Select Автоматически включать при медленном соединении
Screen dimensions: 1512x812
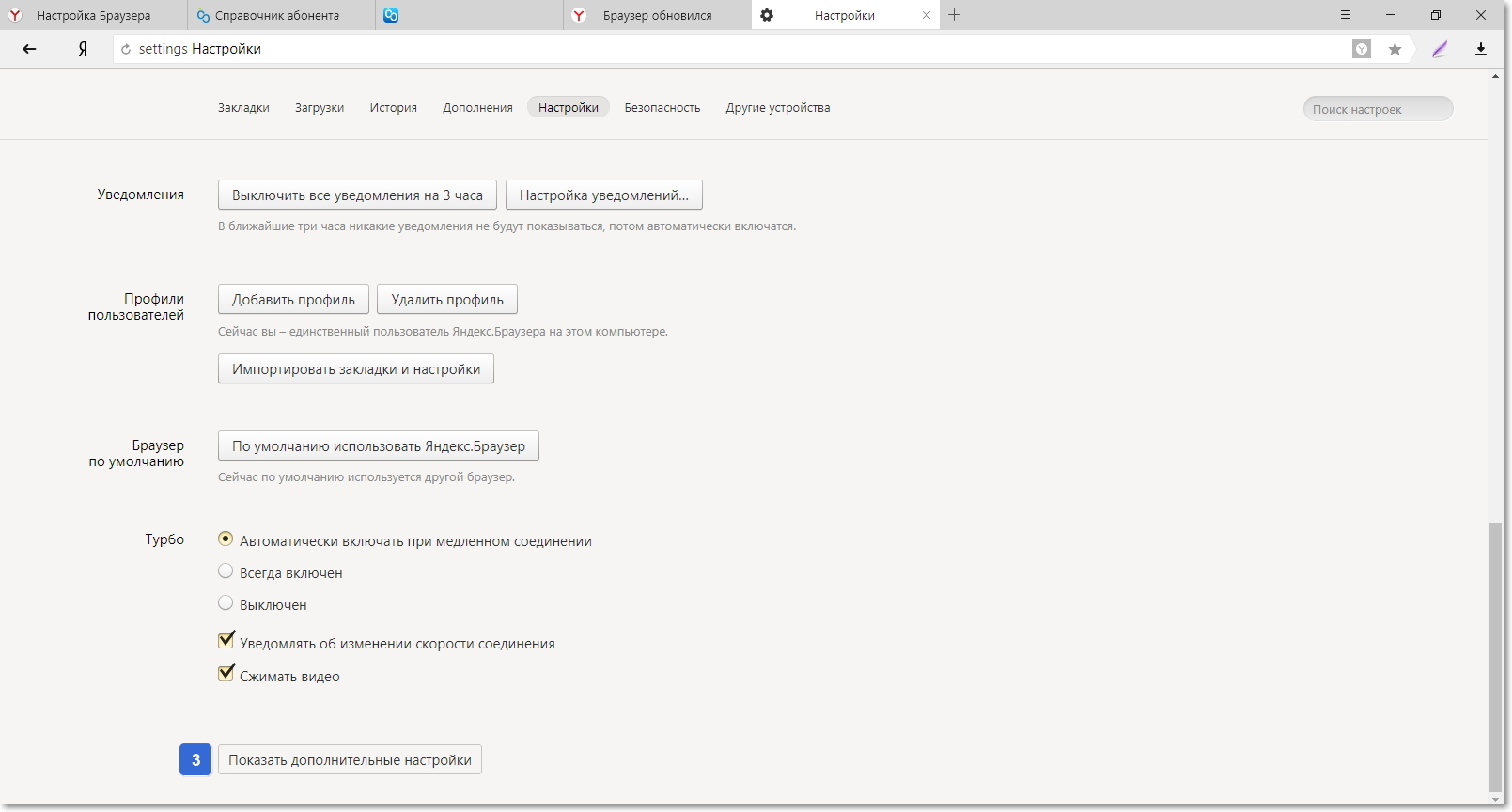pyautogui.click(x=226, y=539)
